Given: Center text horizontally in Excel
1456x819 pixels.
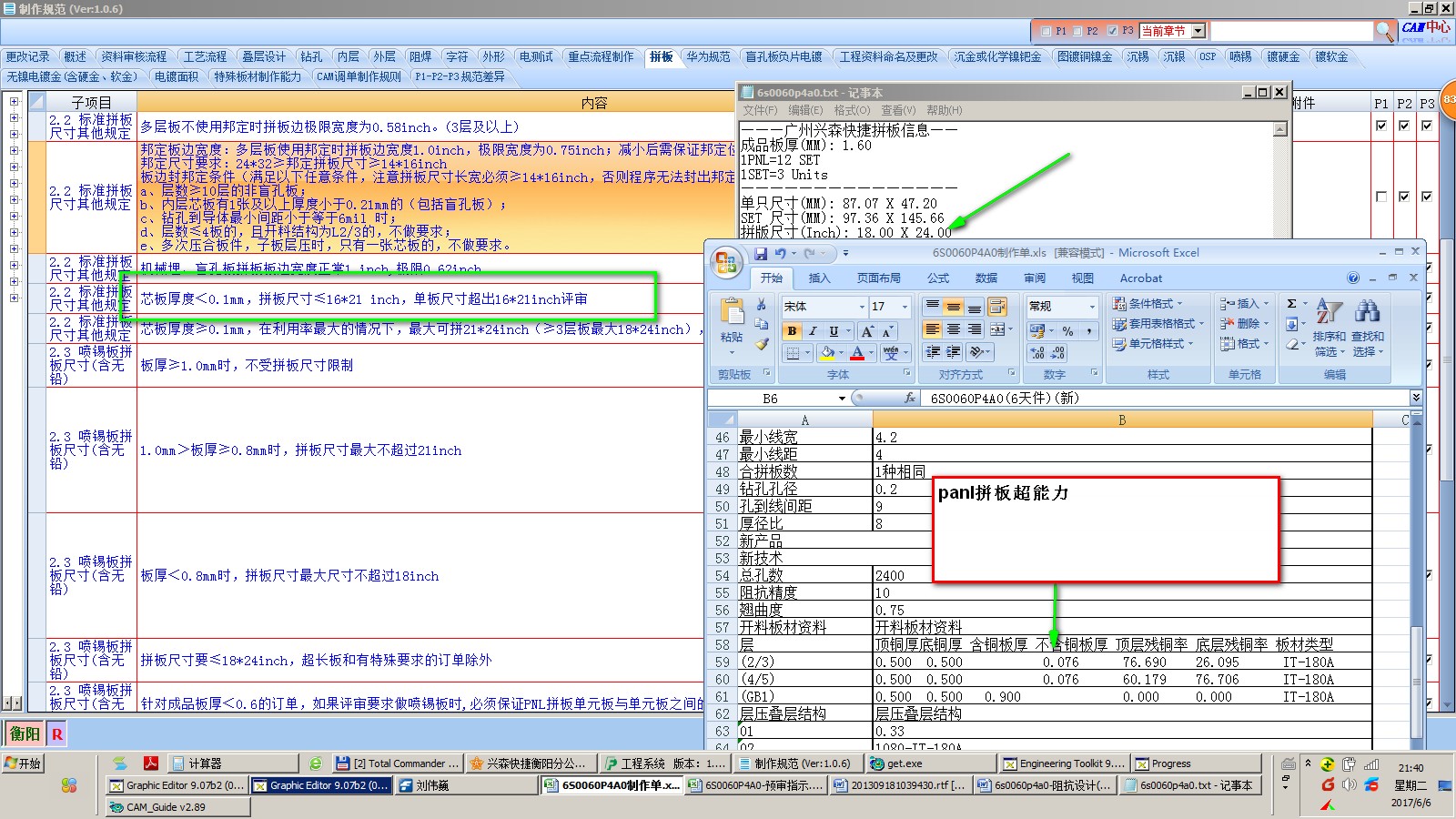Looking at the screenshot, I should [953, 329].
